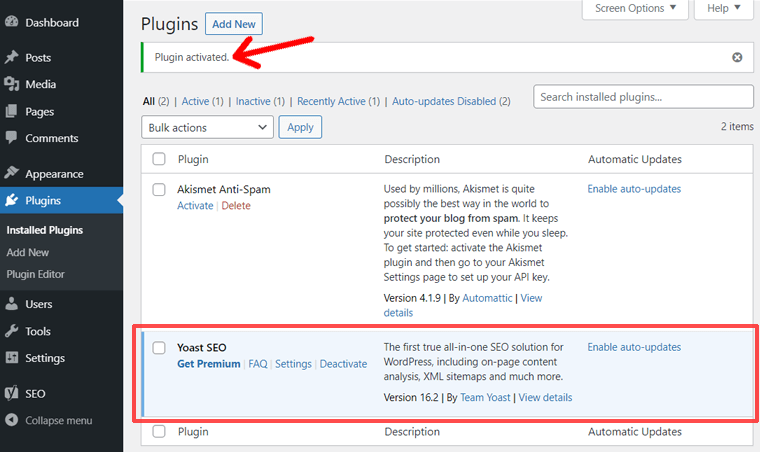
Task: Enable auto-updates for Akismet
Action: [634, 189]
